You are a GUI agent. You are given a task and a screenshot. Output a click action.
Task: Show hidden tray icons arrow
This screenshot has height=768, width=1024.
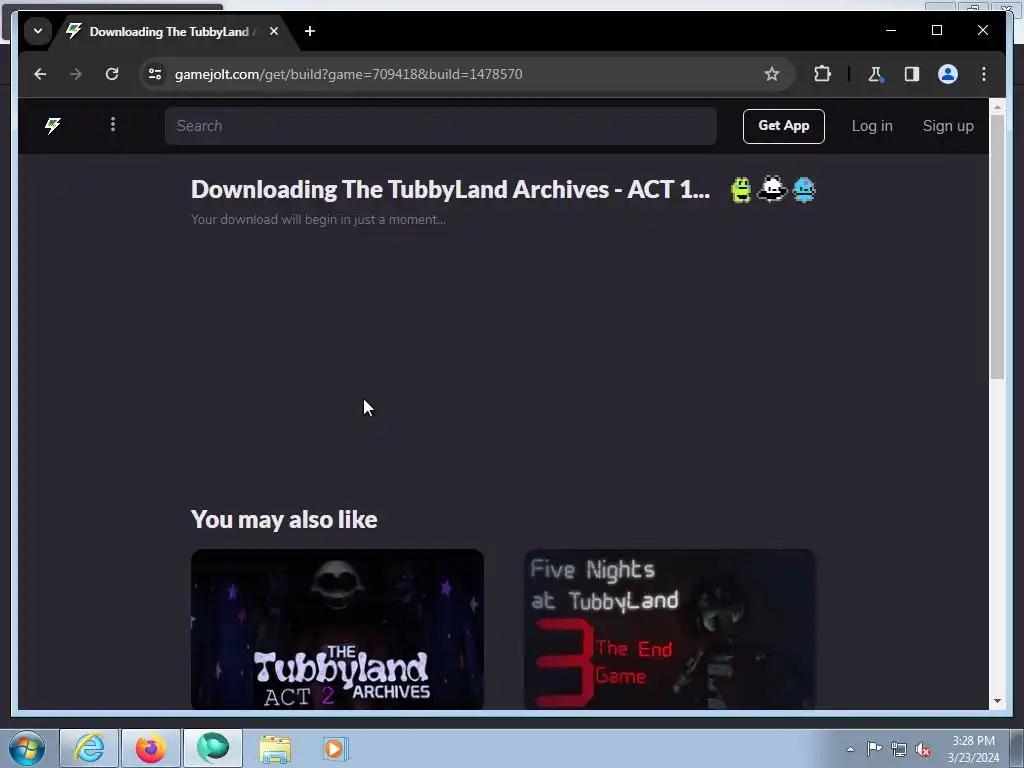850,749
